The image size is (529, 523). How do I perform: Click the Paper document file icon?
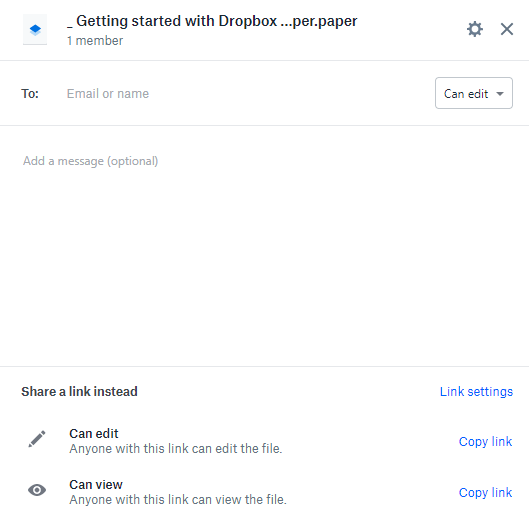click(35, 29)
